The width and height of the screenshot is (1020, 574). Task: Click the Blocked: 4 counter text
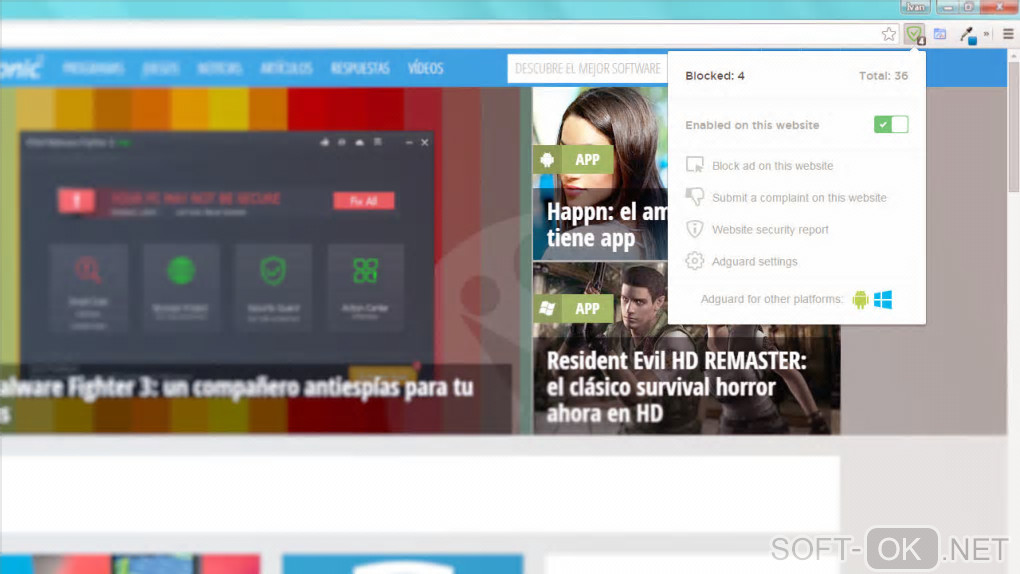tap(714, 76)
